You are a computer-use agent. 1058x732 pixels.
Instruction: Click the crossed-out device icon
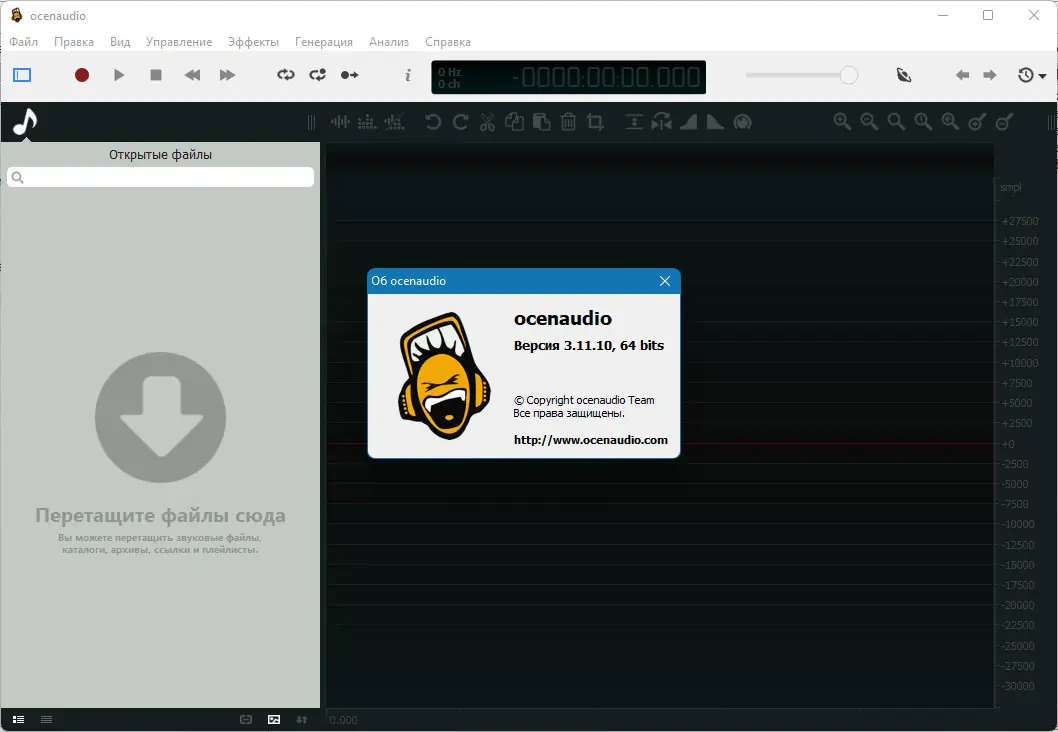(x=903, y=75)
